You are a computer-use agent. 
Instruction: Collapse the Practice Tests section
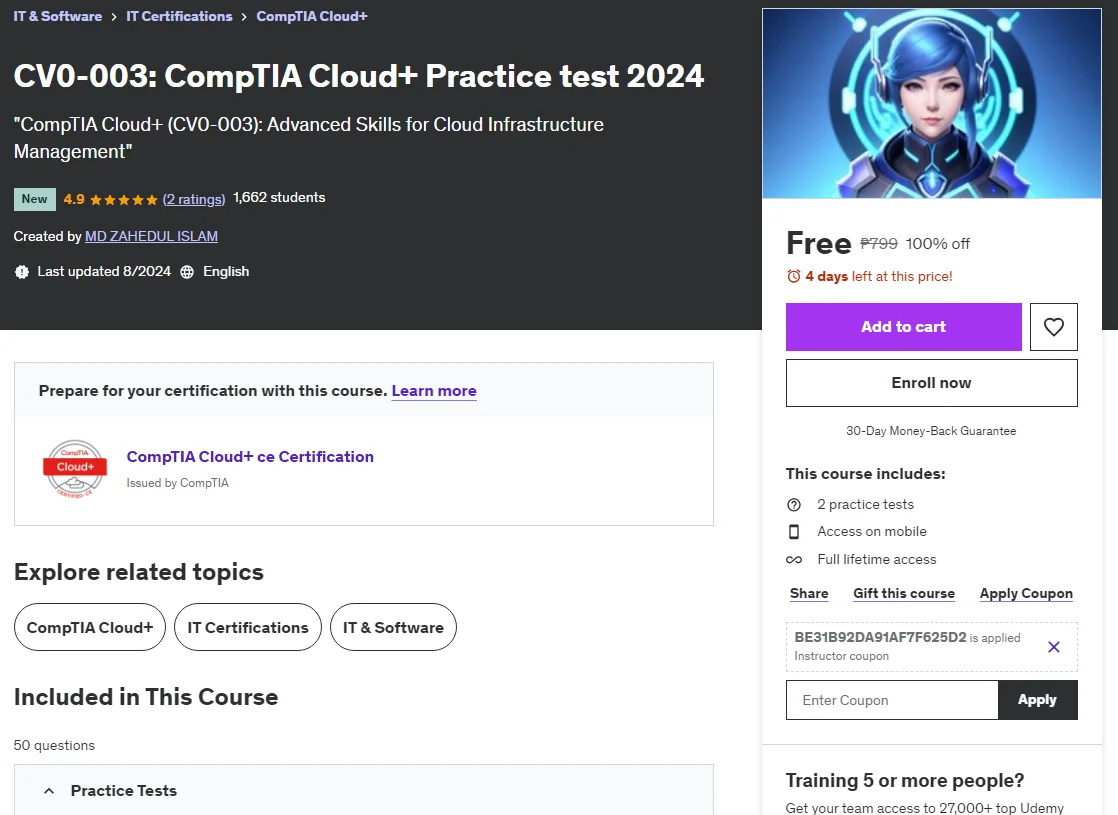point(48,791)
